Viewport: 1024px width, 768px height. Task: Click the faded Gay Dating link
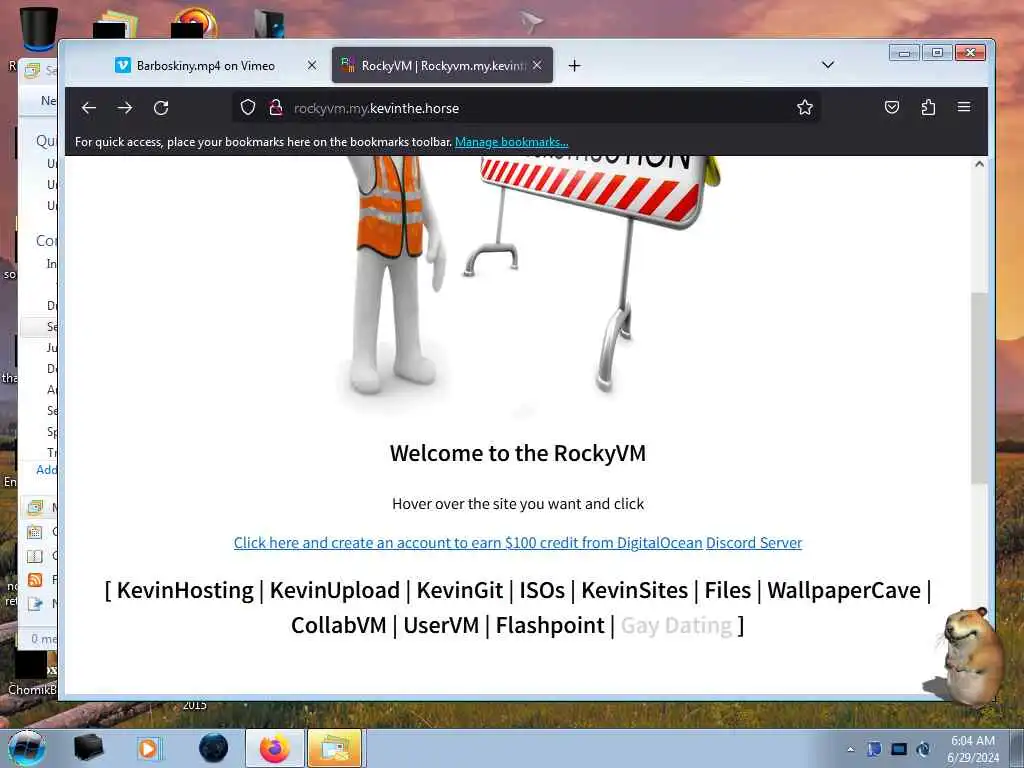click(676, 626)
